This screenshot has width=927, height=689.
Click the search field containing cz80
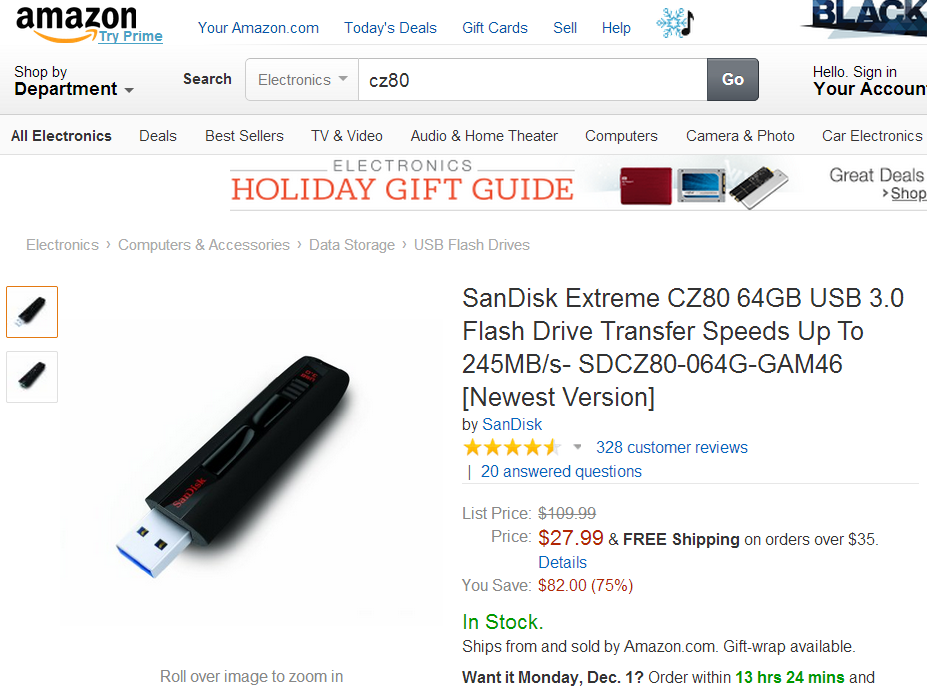click(533, 79)
